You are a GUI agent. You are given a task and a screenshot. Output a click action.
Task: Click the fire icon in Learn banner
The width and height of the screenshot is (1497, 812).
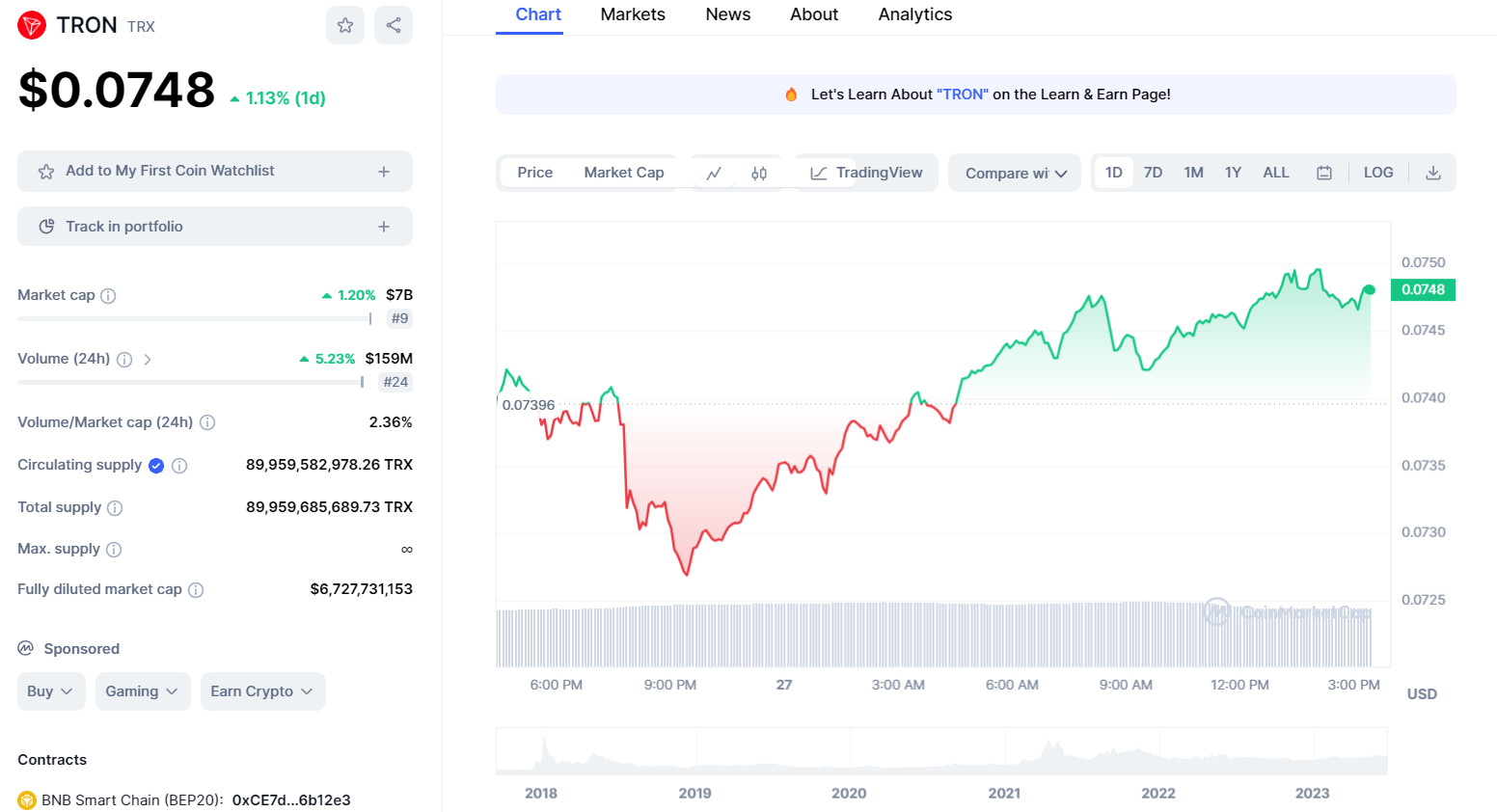point(791,95)
